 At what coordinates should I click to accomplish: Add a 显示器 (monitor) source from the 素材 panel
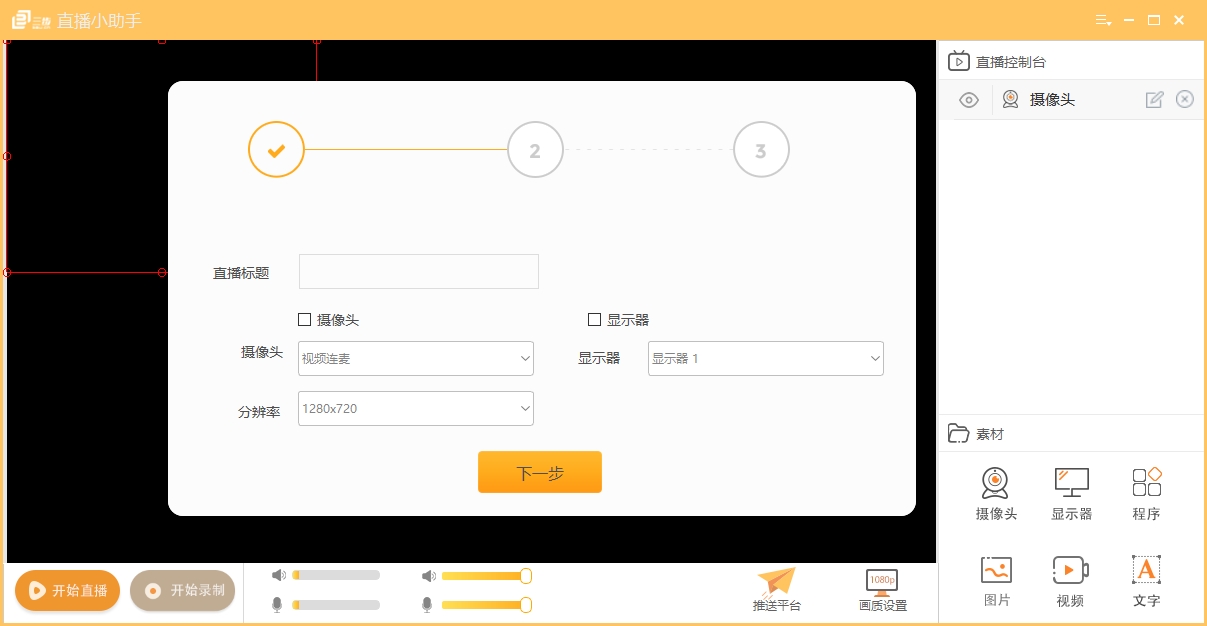[x=1070, y=493]
